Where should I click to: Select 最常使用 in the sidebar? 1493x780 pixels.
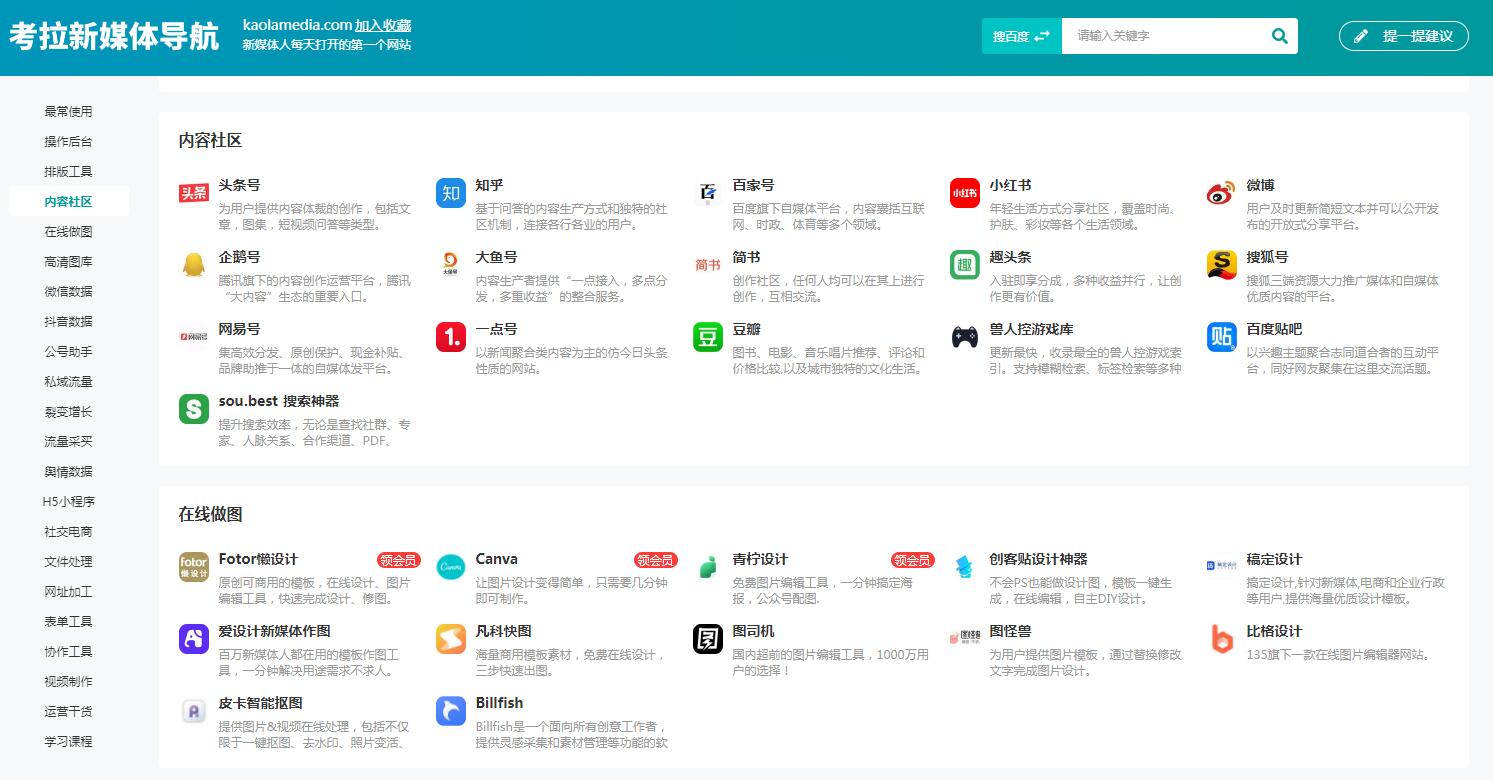[x=68, y=111]
